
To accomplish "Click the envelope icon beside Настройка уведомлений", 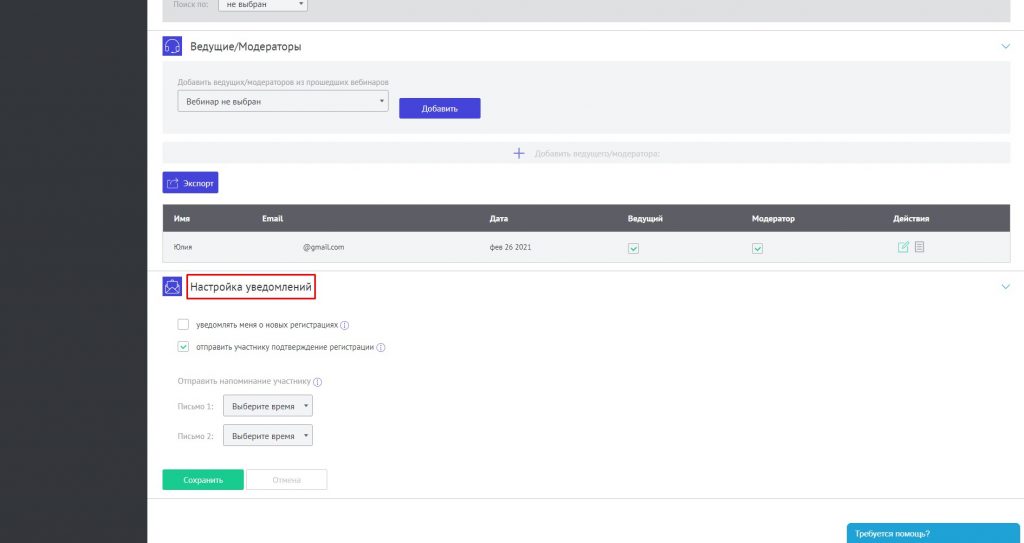I will point(172,287).
